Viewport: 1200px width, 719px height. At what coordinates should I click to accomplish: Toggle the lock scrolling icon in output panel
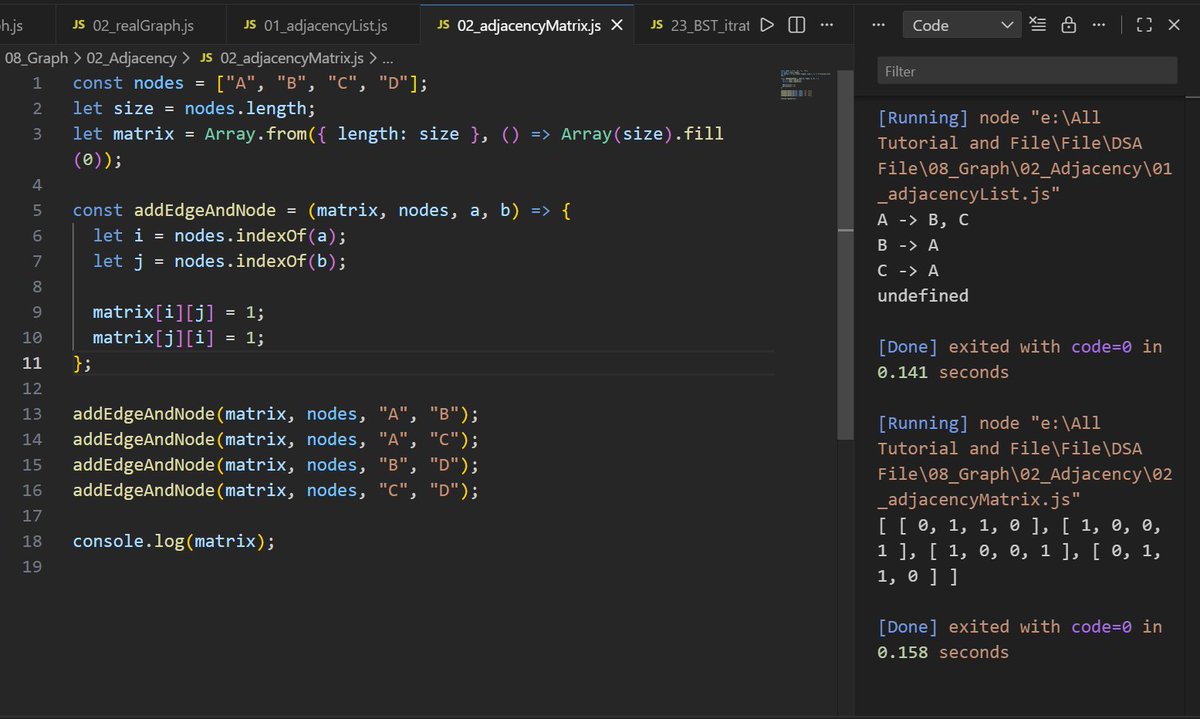[x=1070, y=23]
